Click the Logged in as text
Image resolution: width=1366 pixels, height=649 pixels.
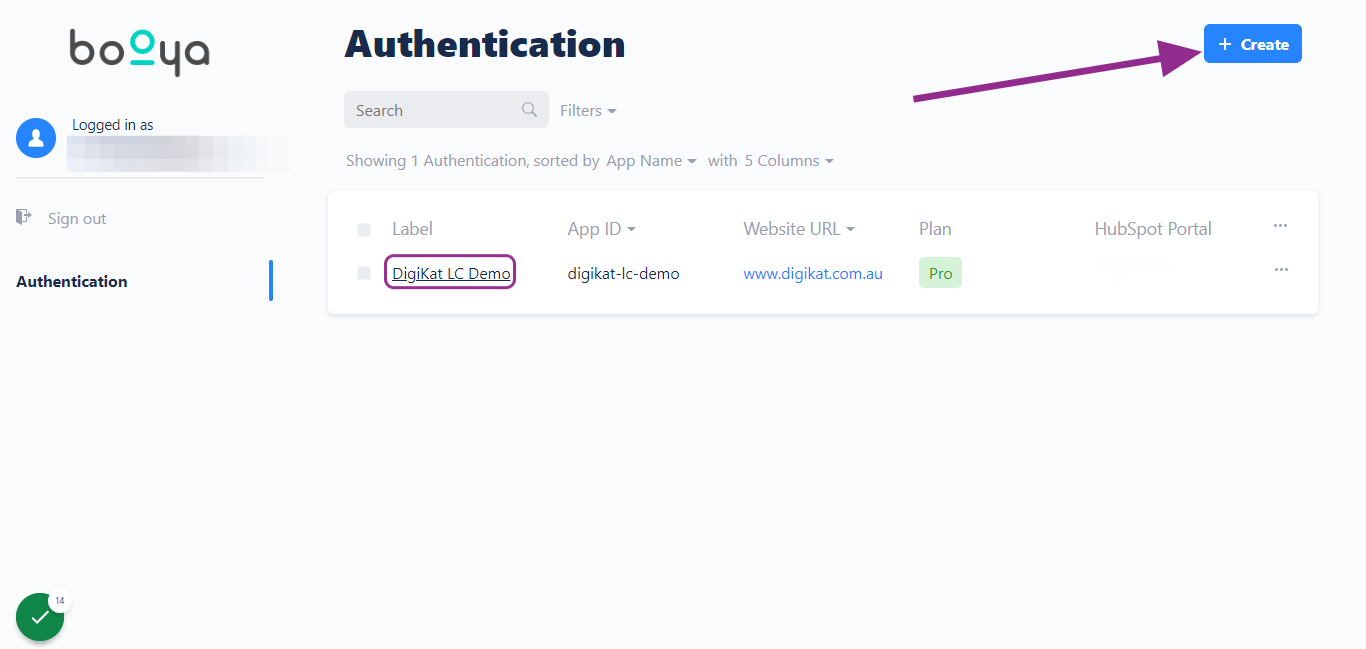coord(113,125)
